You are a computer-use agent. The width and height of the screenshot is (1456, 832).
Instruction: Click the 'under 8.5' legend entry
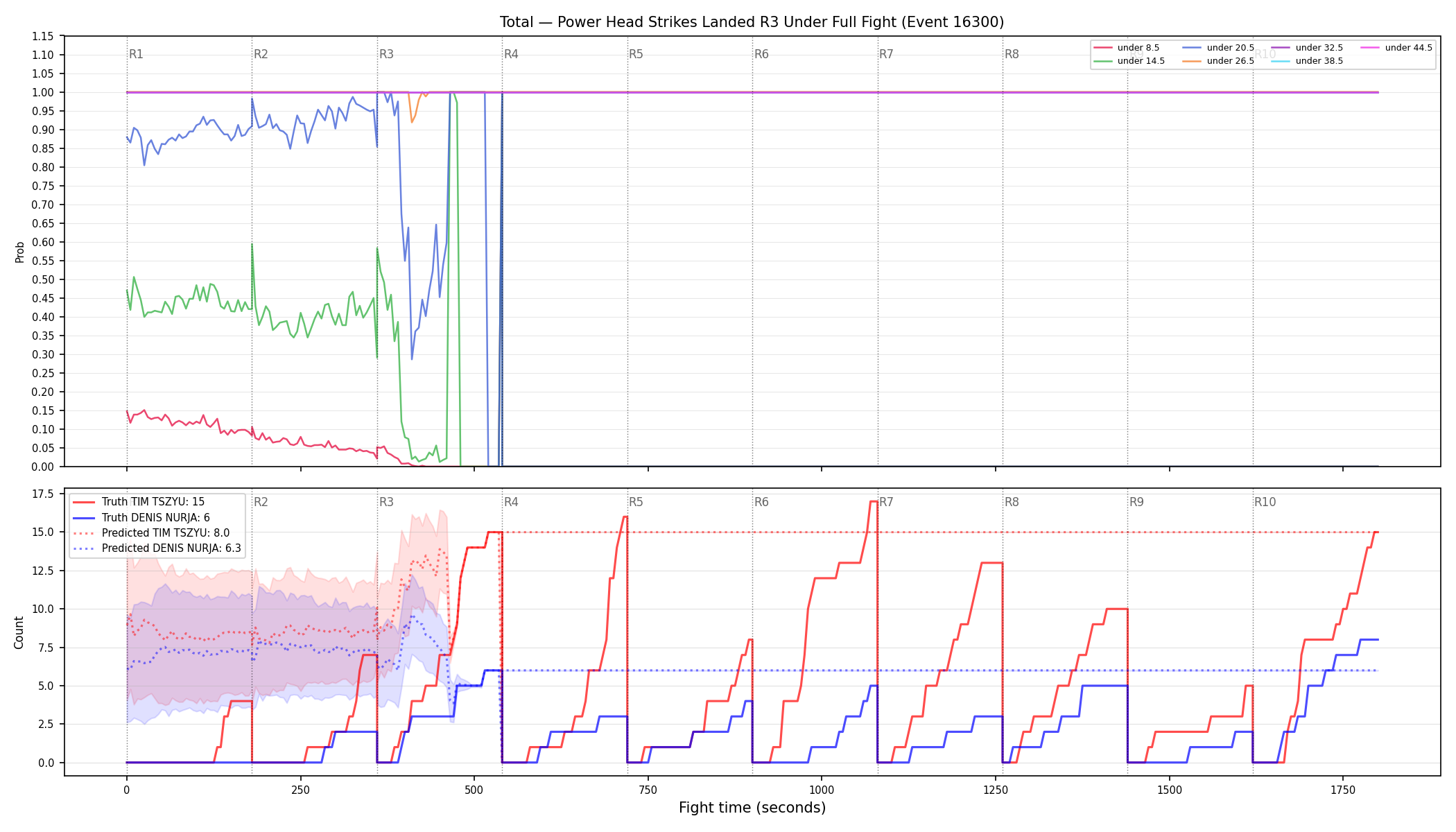click(1126, 48)
